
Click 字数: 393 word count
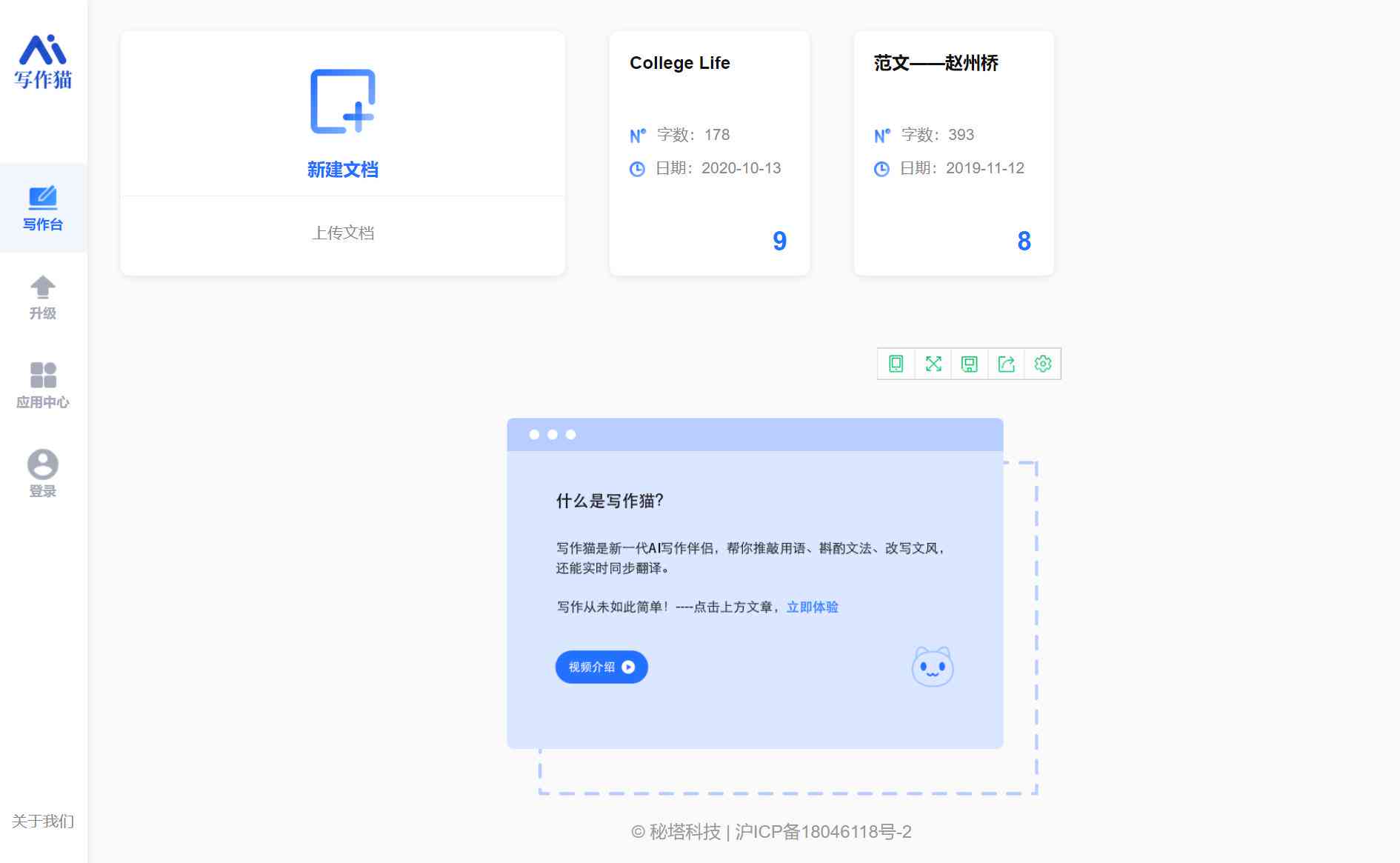pos(938,135)
